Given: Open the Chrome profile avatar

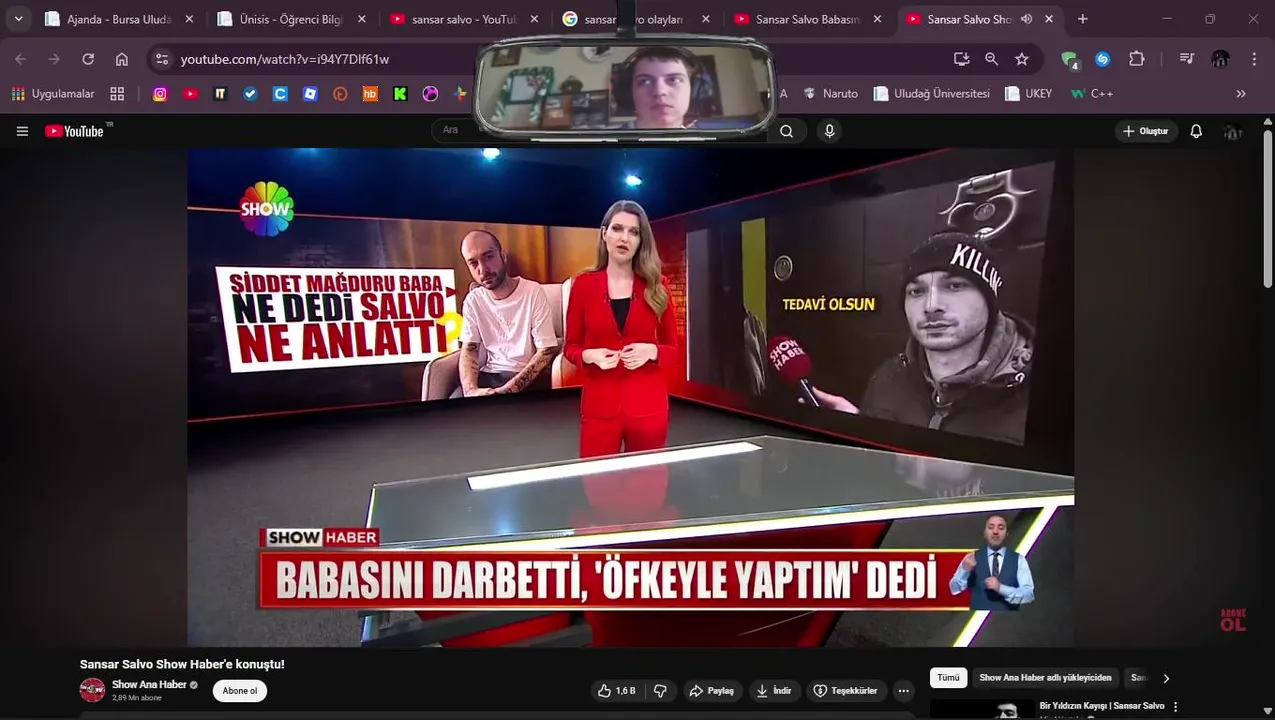Looking at the screenshot, I should coord(1221,59).
